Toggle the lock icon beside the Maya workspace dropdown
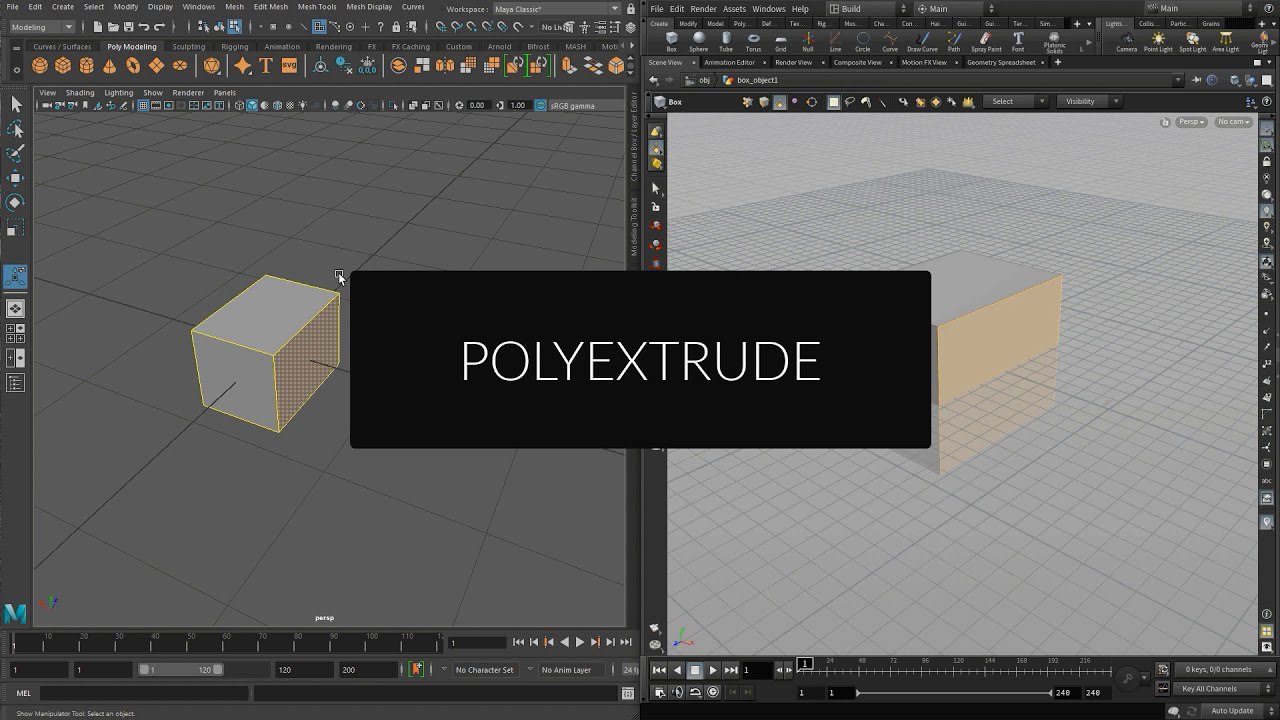The width and height of the screenshot is (1280, 720). tap(631, 9)
